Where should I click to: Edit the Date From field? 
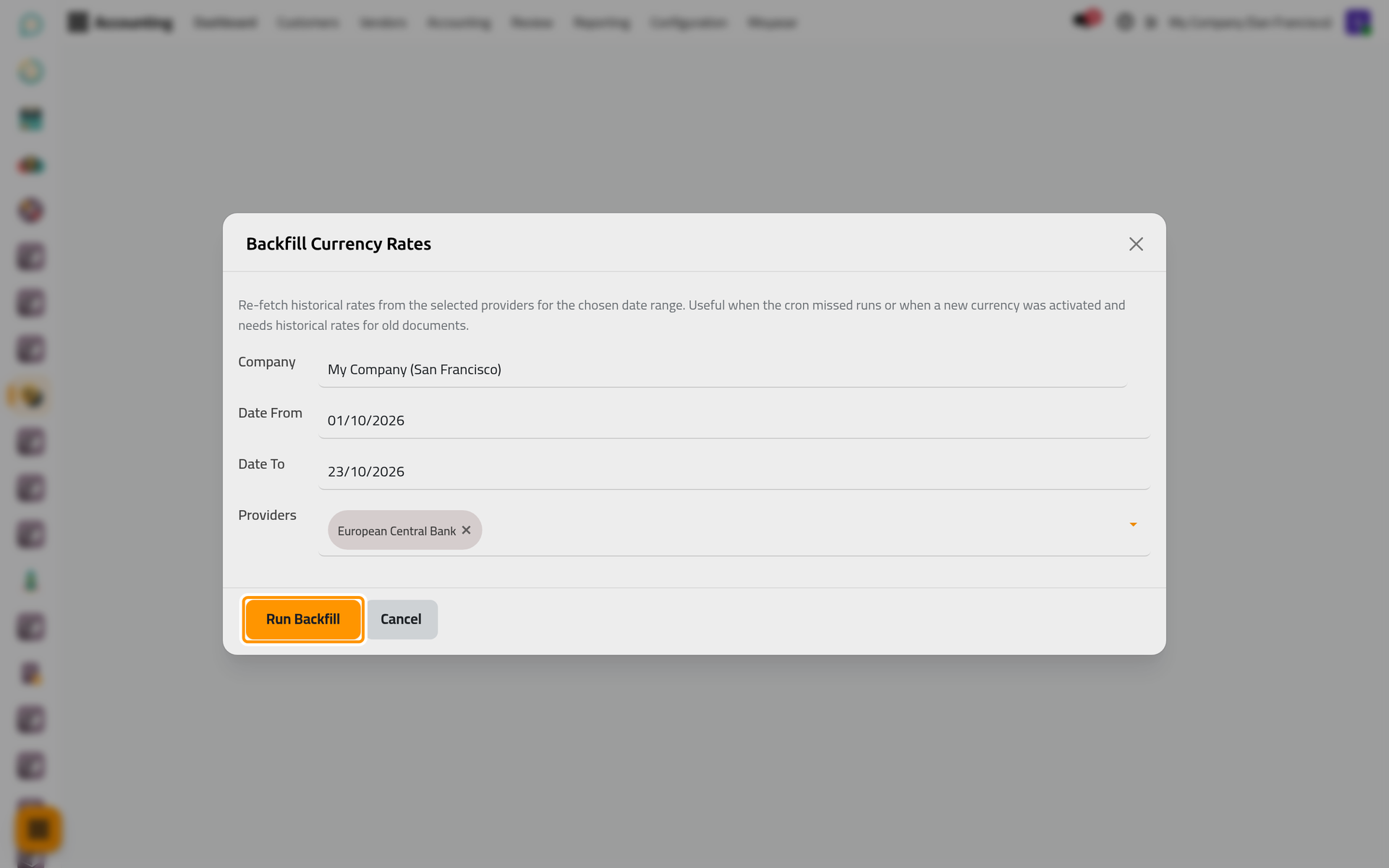tap(734, 420)
